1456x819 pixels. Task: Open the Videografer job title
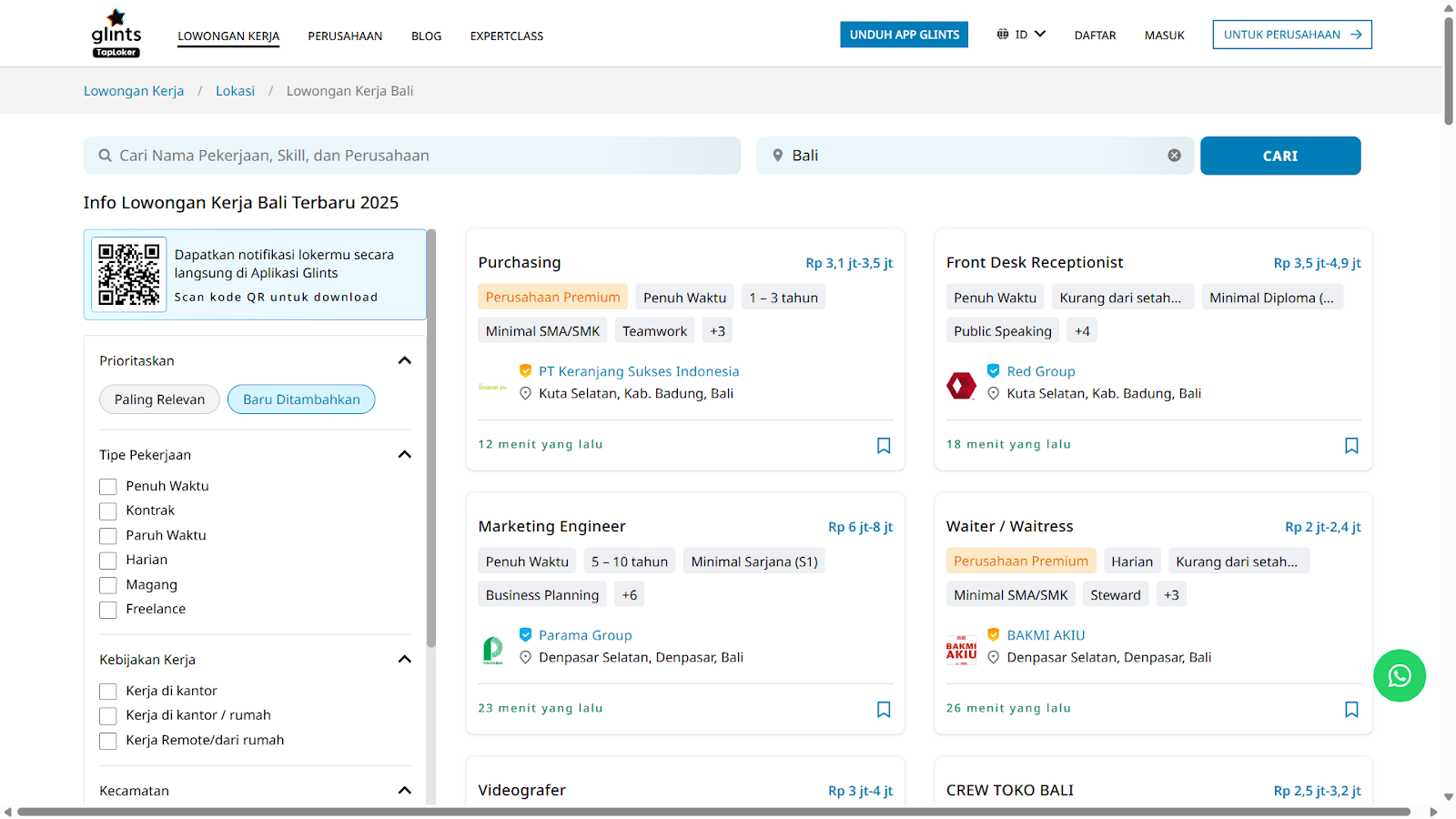tap(522, 790)
